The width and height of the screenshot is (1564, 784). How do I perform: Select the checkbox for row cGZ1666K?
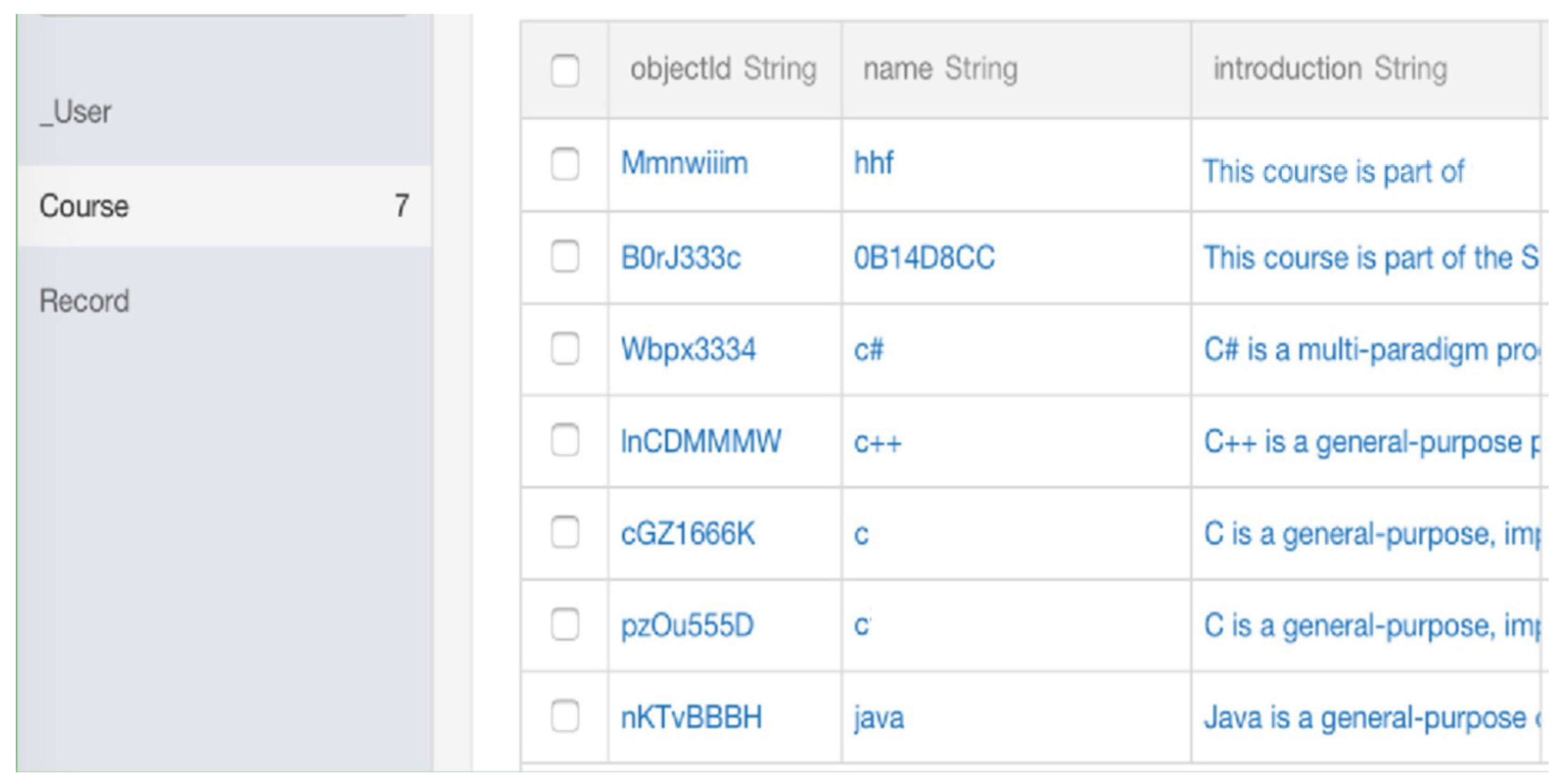tap(565, 532)
